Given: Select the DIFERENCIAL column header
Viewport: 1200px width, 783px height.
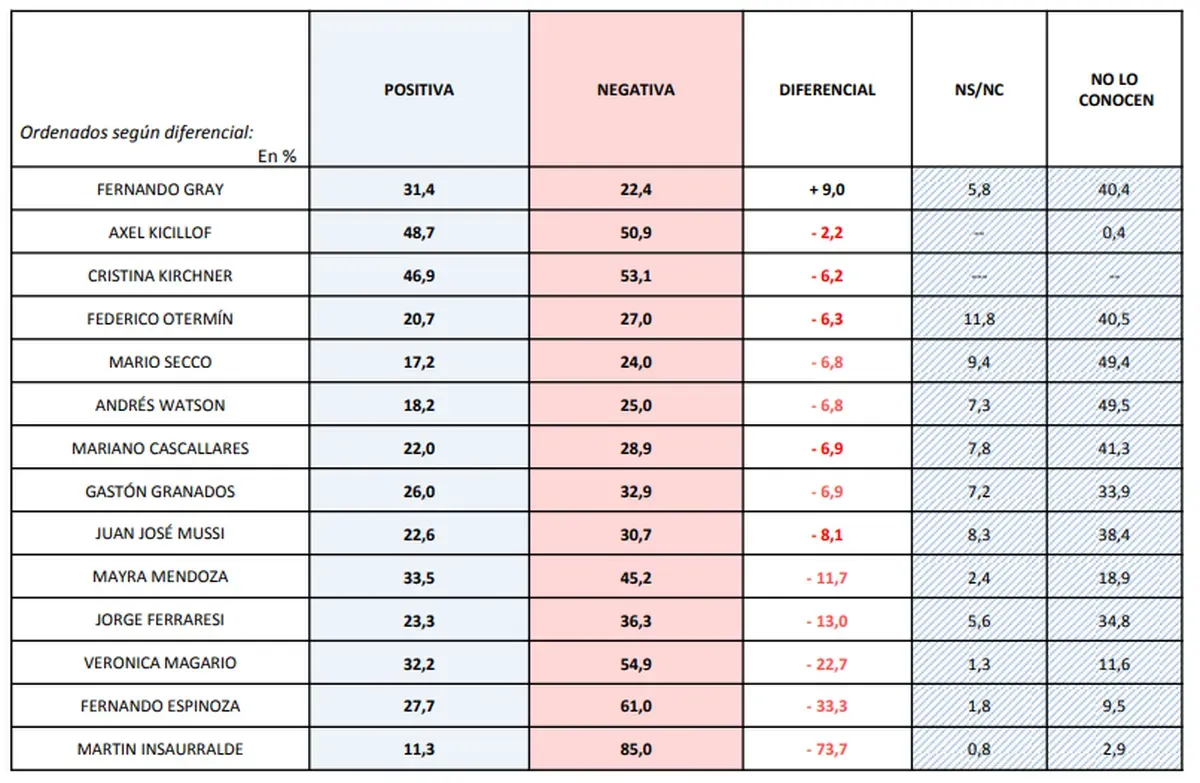Looking at the screenshot, I should pos(827,90).
